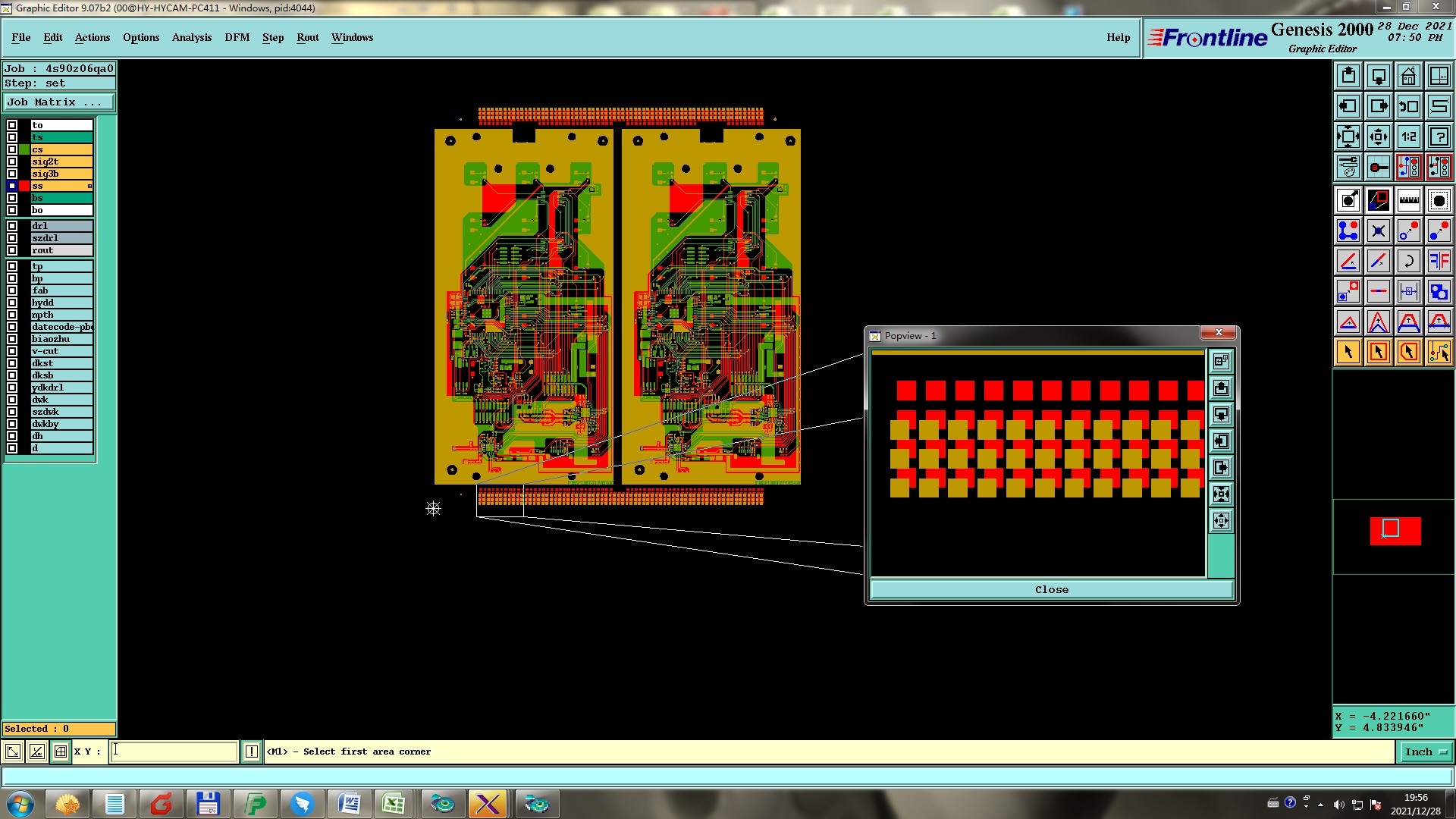
Task: Select the rotate feature tool
Action: [x=1408, y=261]
